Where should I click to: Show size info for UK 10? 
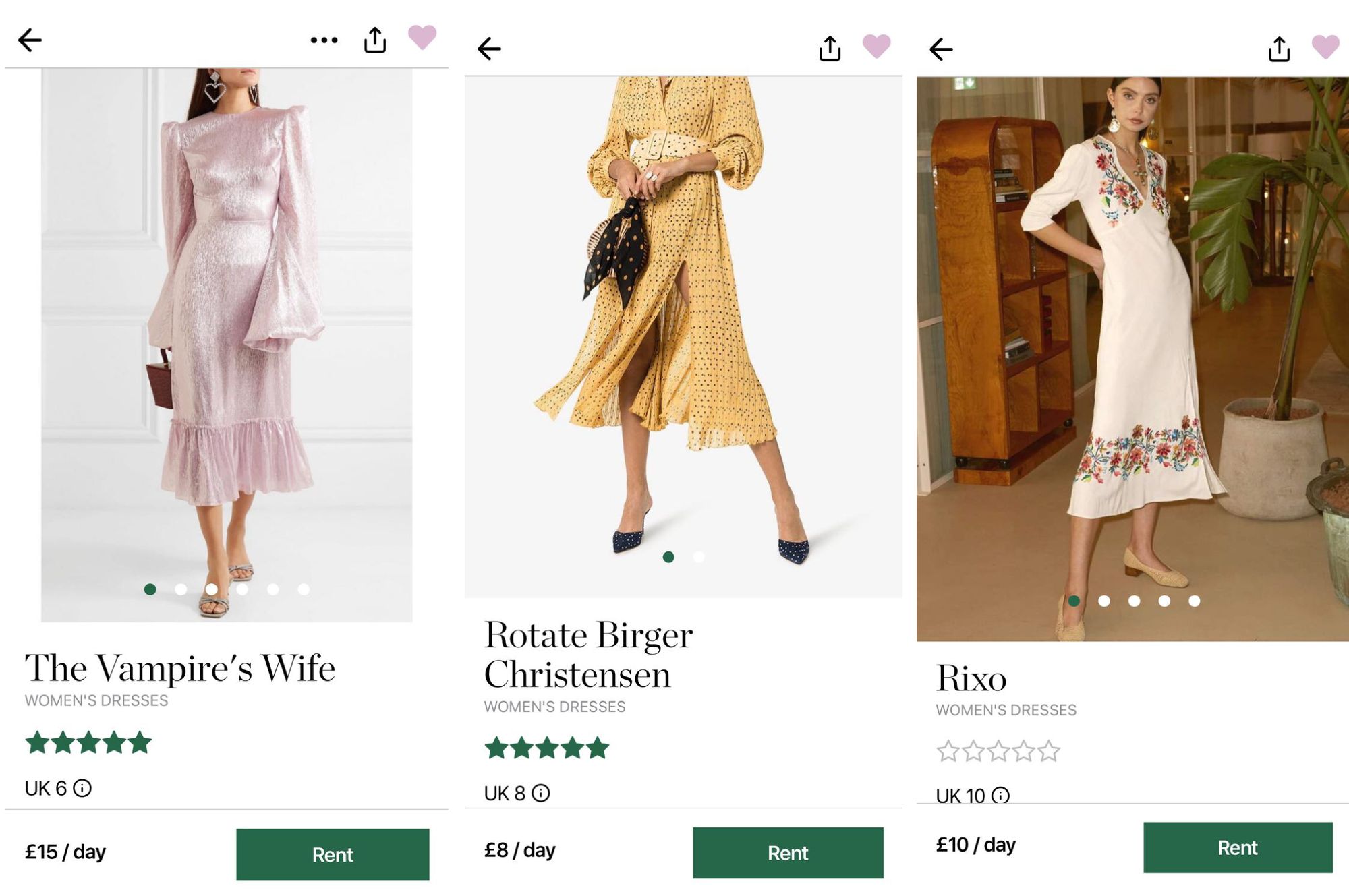[x=1001, y=796]
